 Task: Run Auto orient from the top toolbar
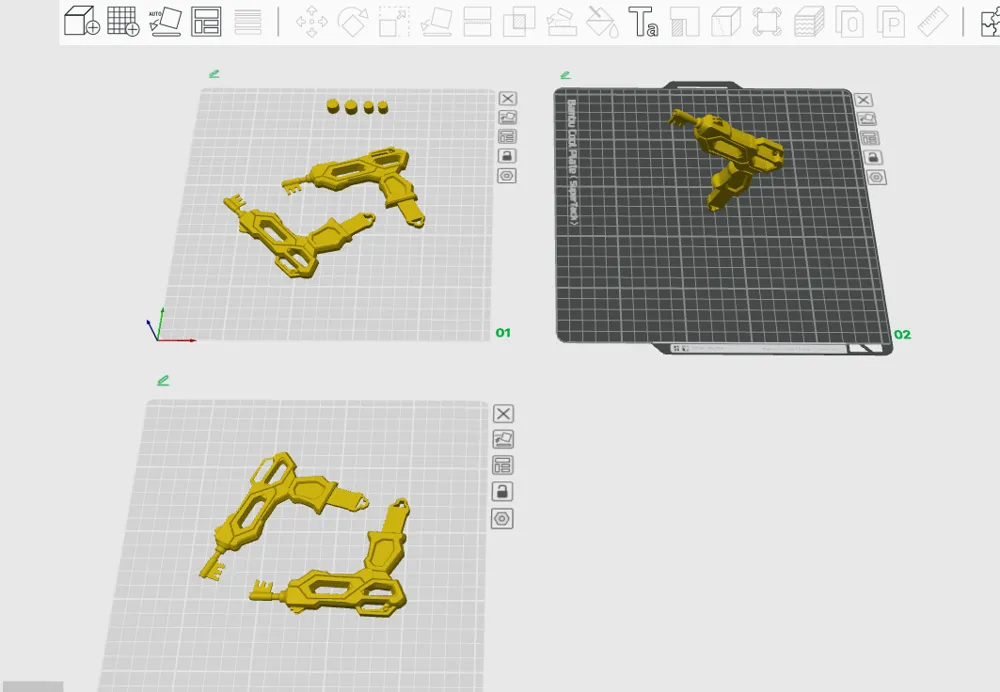(165, 21)
